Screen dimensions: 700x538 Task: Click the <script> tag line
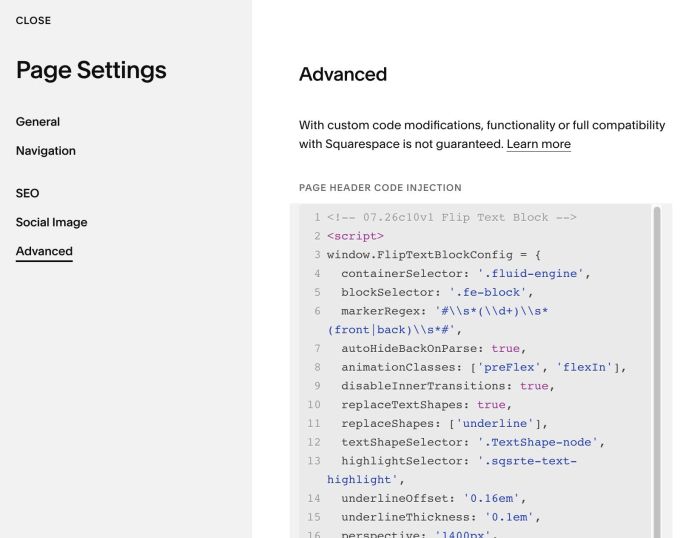(x=355, y=236)
